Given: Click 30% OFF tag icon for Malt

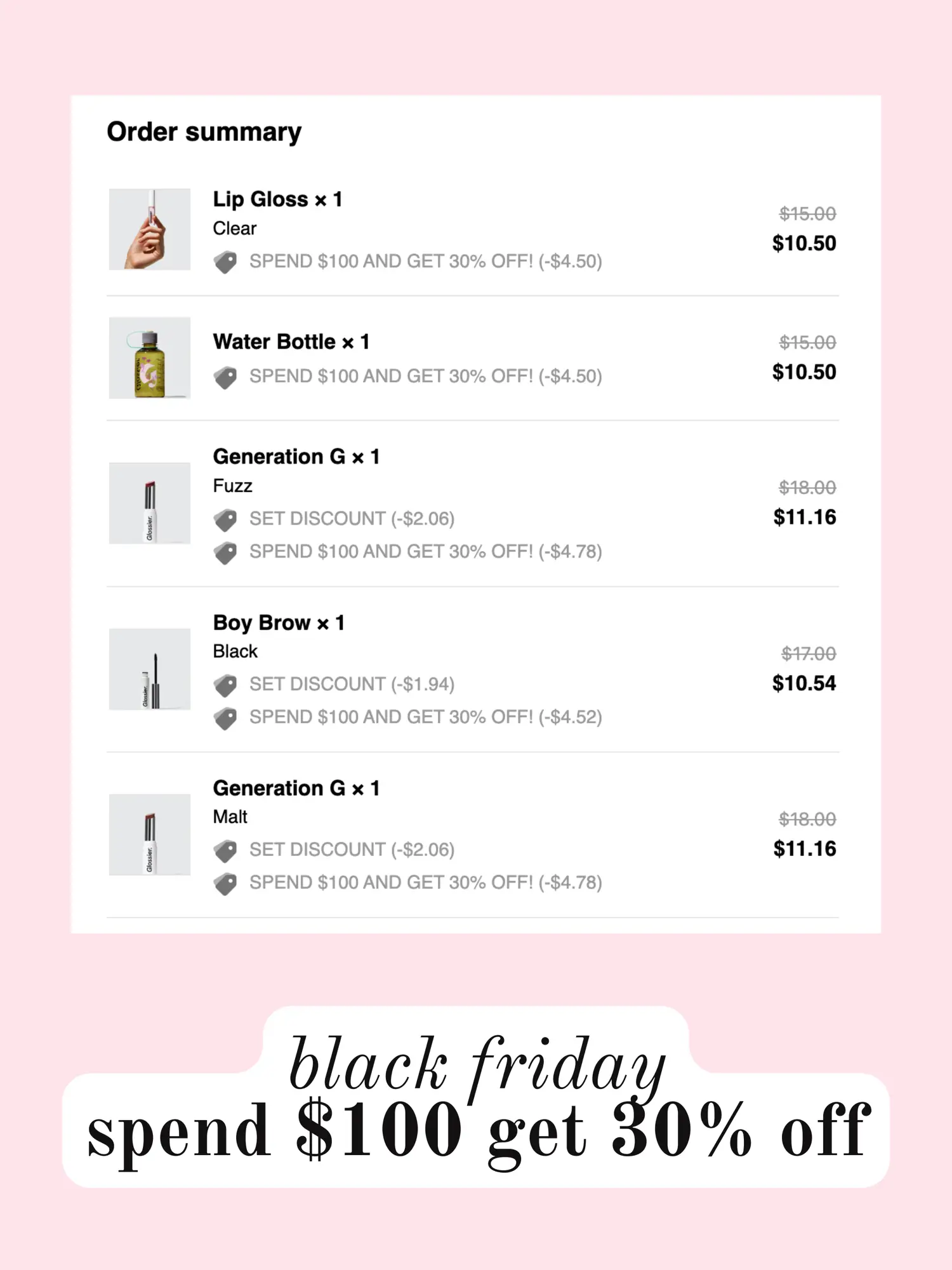Looking at the screenshot, I should click(x=225, y=883).
